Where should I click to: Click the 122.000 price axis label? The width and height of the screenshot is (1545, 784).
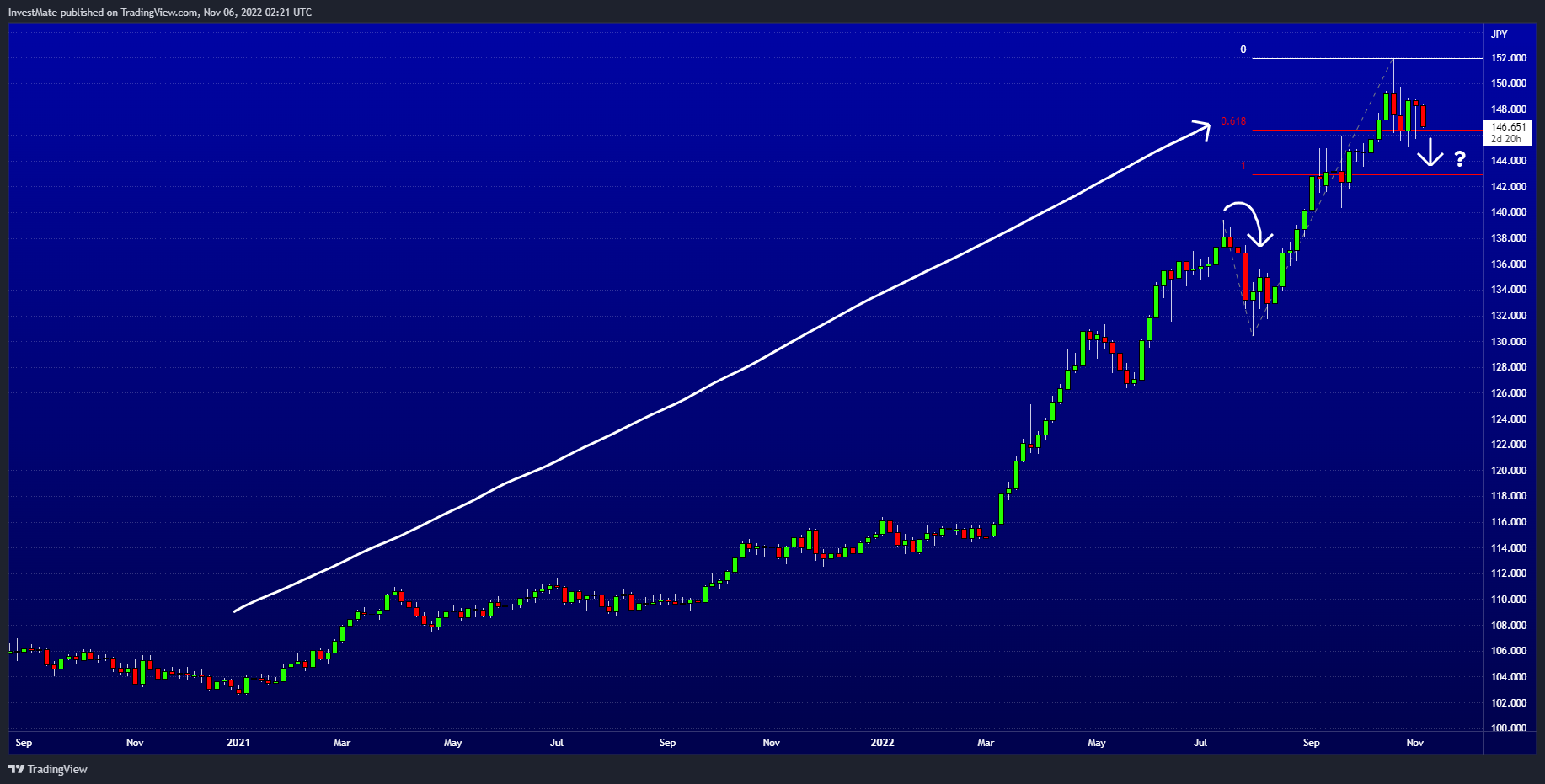tap(1509, 445)
